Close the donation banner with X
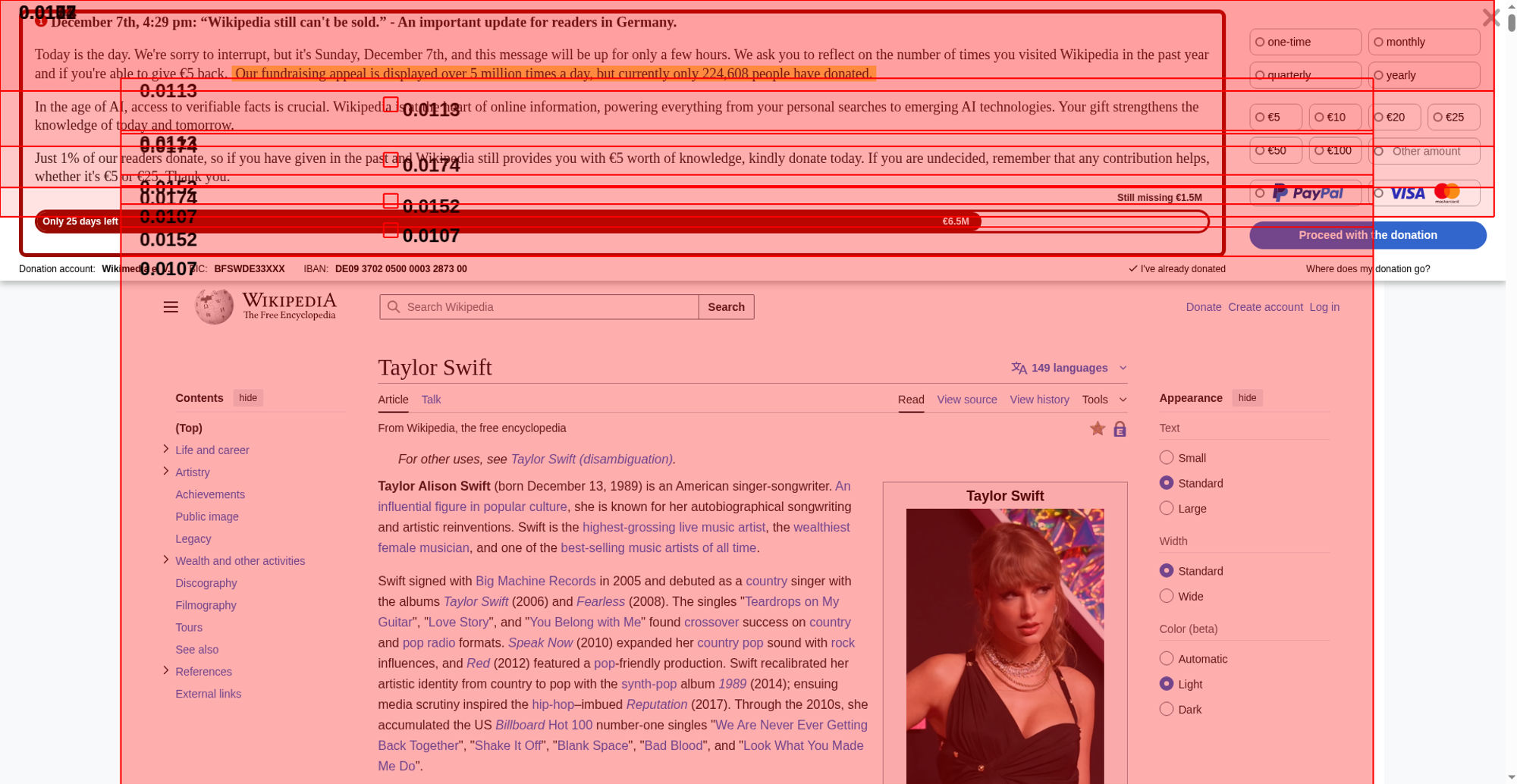The image size is (1517, 784). coord(1490,17)
